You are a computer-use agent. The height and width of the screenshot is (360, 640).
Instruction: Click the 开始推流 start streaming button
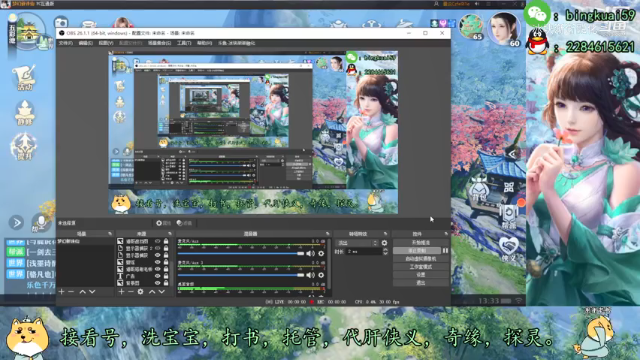[421, 243]
